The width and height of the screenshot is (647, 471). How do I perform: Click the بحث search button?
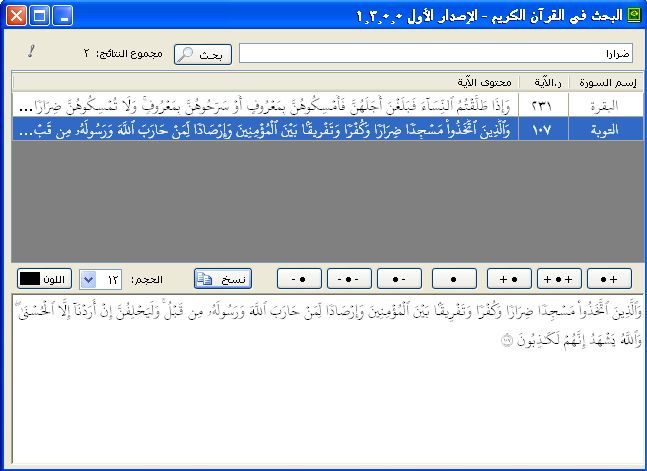pos(203,54)
